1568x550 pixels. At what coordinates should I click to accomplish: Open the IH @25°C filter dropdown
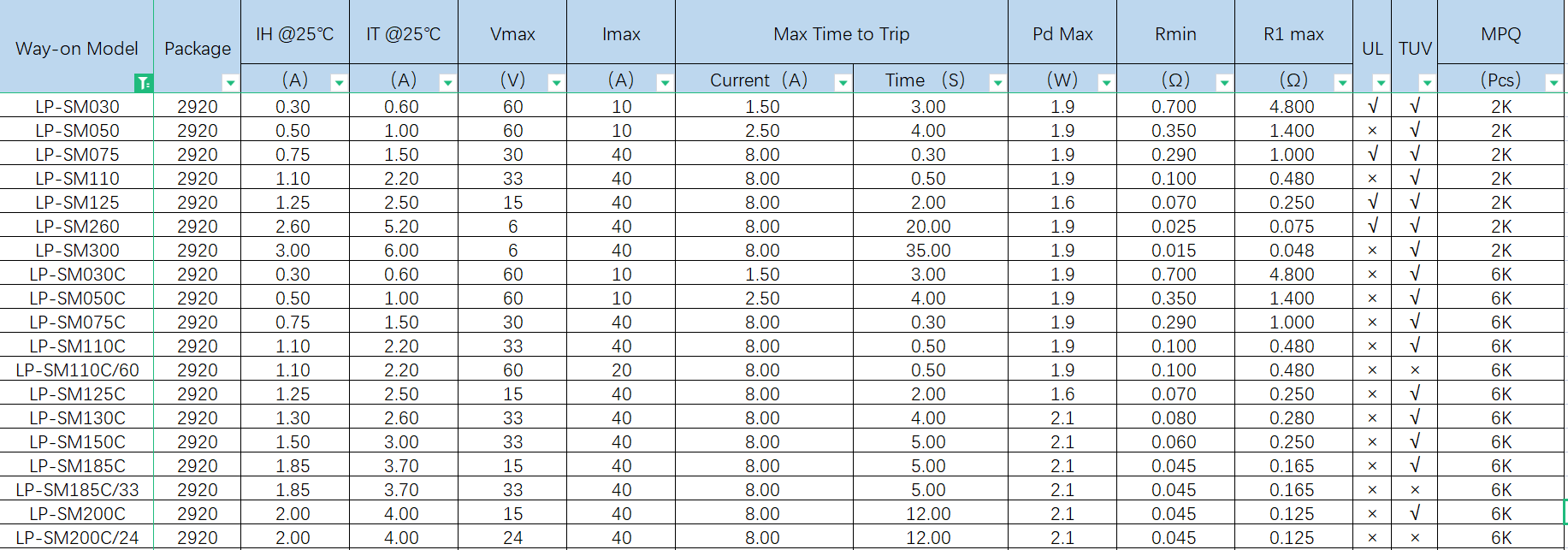click(339, 83)
